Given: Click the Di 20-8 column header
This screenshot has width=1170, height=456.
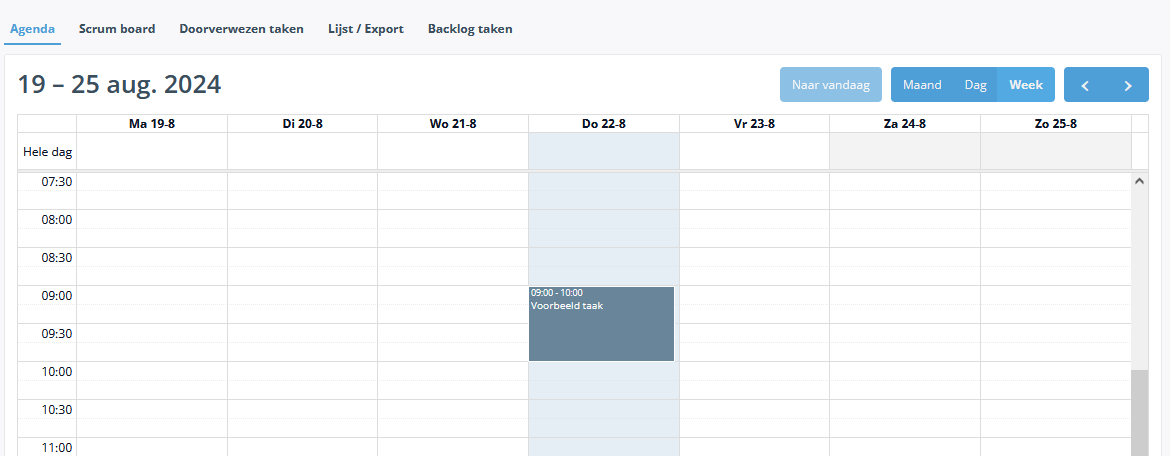Looking at the screenshot, I should pyautogui.click(x=303, y=124).
